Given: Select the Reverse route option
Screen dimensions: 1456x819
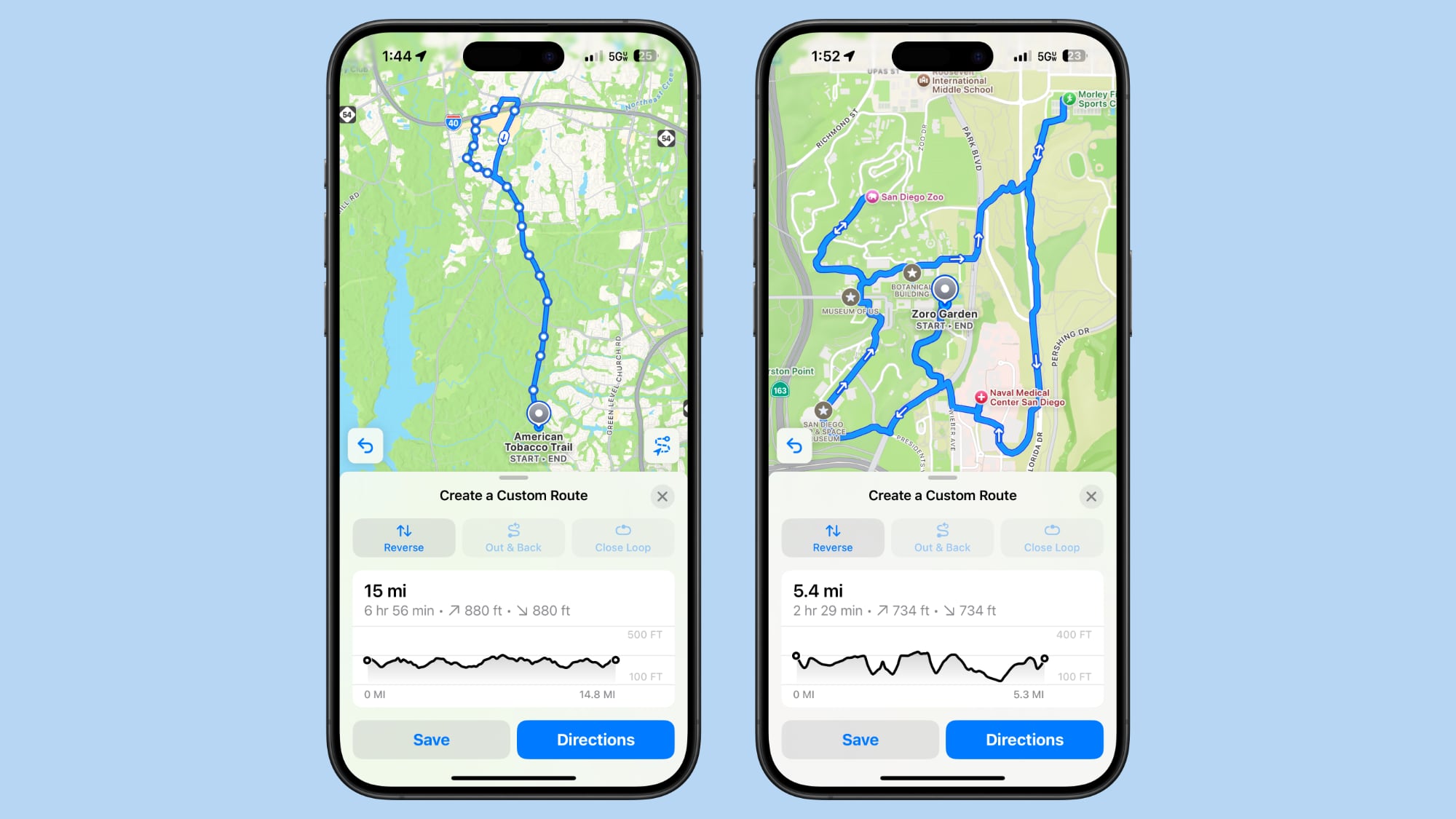Looking at the screenshot, I should (403, 538).
